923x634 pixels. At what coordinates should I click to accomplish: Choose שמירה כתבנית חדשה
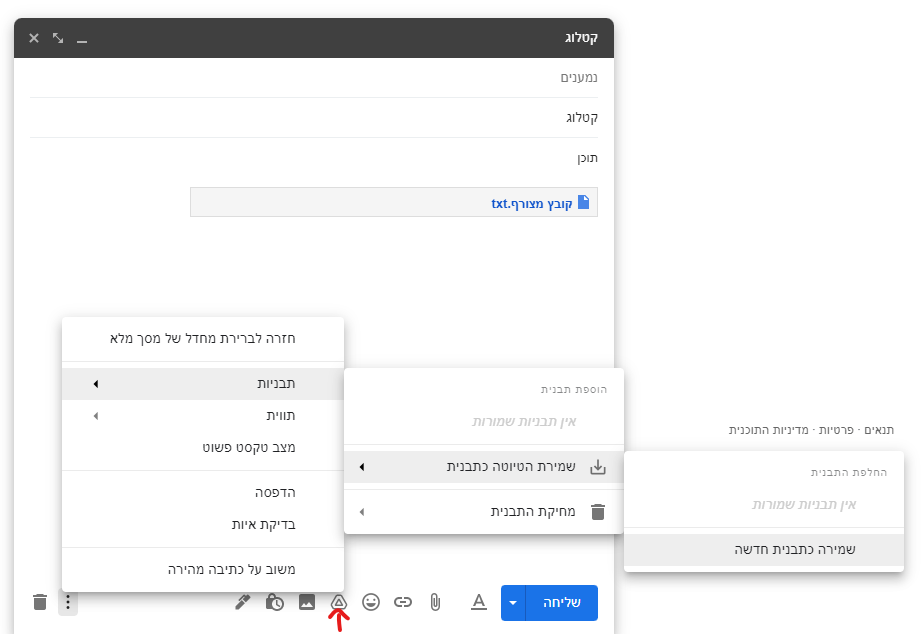point(764,549)
